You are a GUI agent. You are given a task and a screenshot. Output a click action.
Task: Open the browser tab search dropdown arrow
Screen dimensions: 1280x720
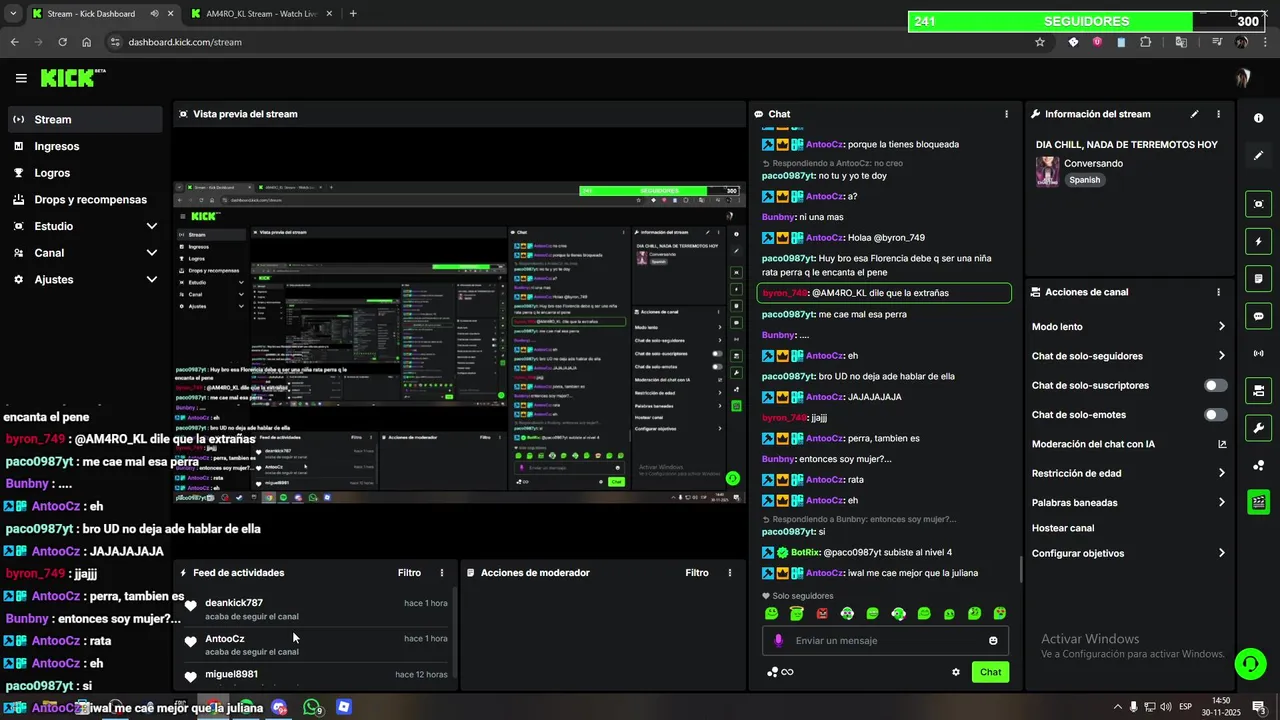12,14
